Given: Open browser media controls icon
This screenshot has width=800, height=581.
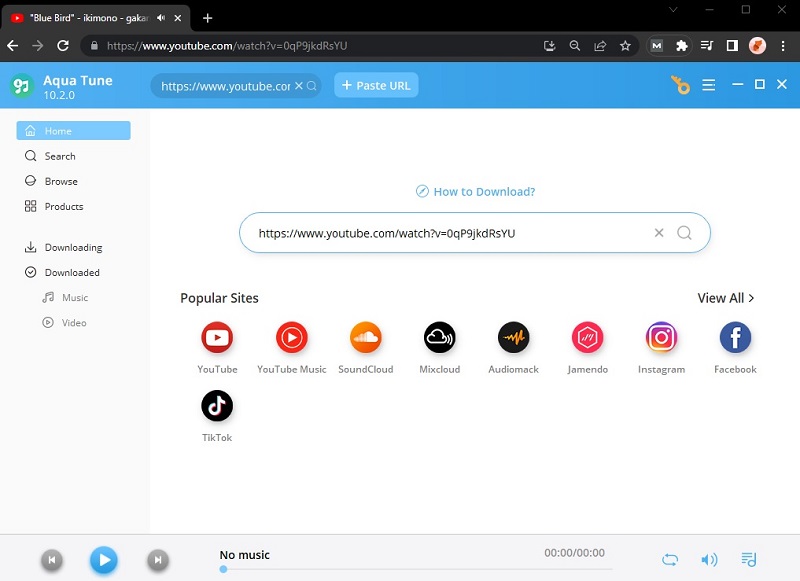Looking at the screenshot, I should 707,46.
